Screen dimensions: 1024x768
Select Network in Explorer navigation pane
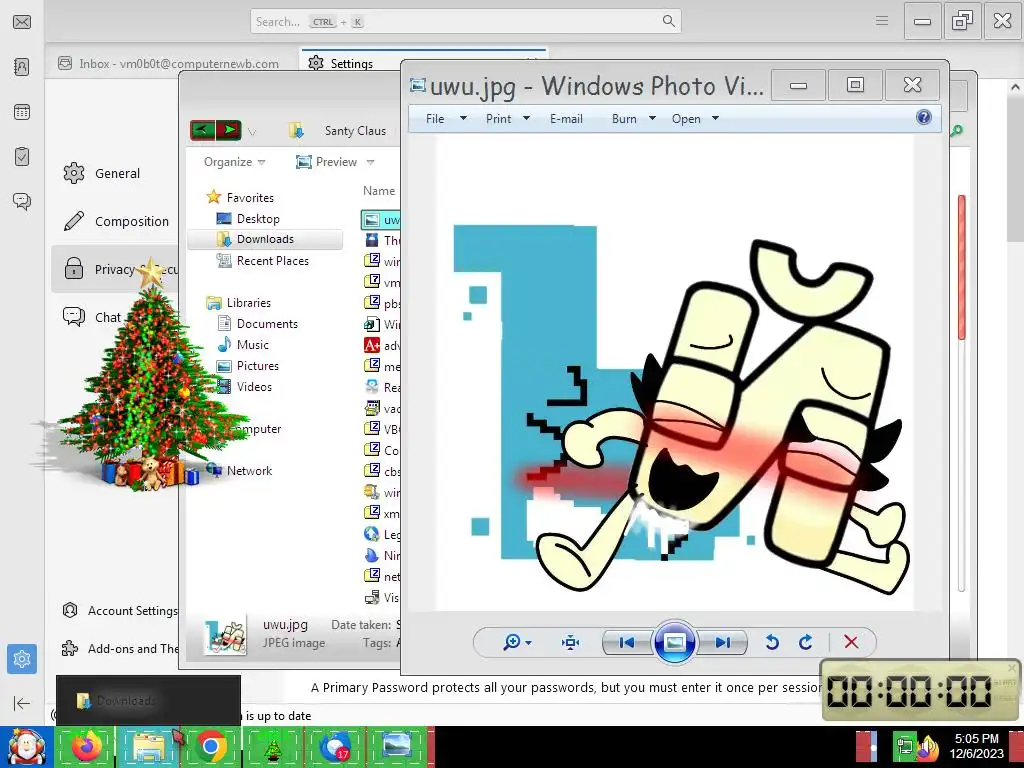[239, 470]
